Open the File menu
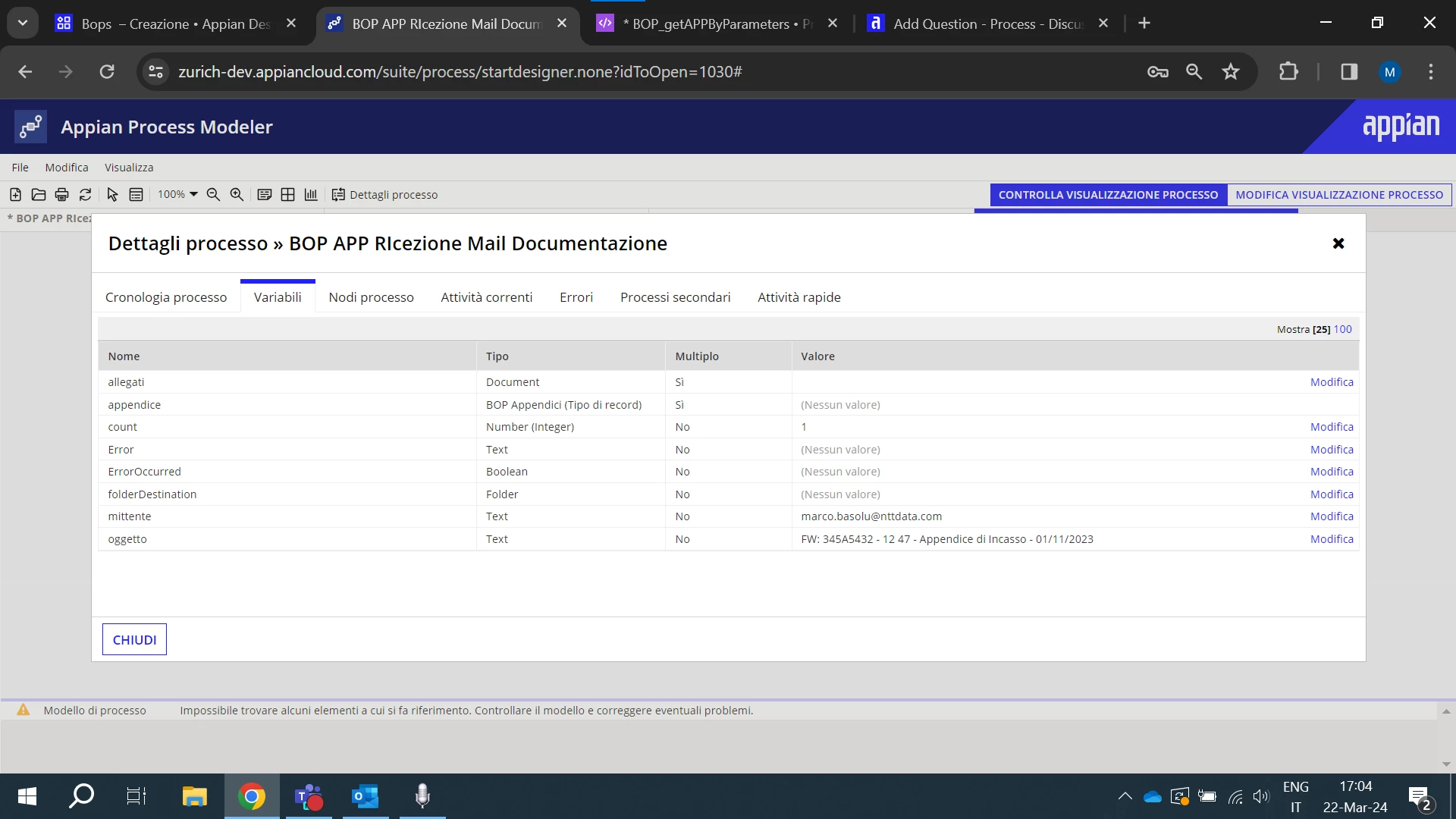The height and width of the screenshot is (819, 1456). click(20, 168)
